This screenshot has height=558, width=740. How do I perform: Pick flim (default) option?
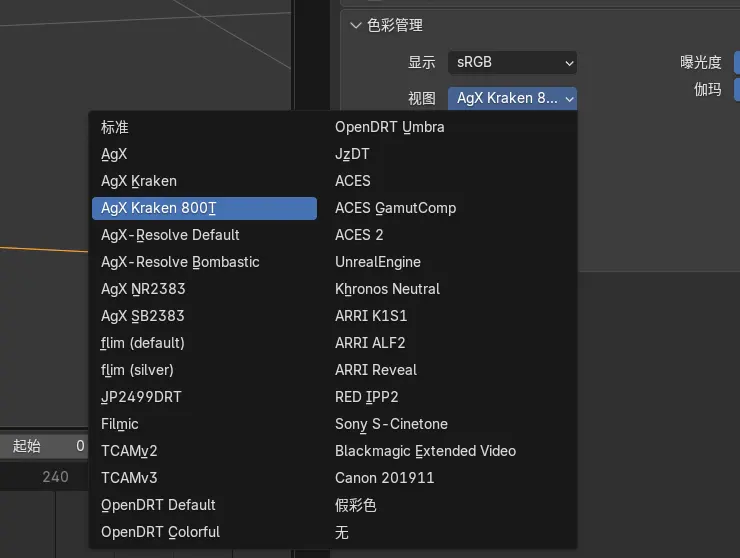[204, 343]
